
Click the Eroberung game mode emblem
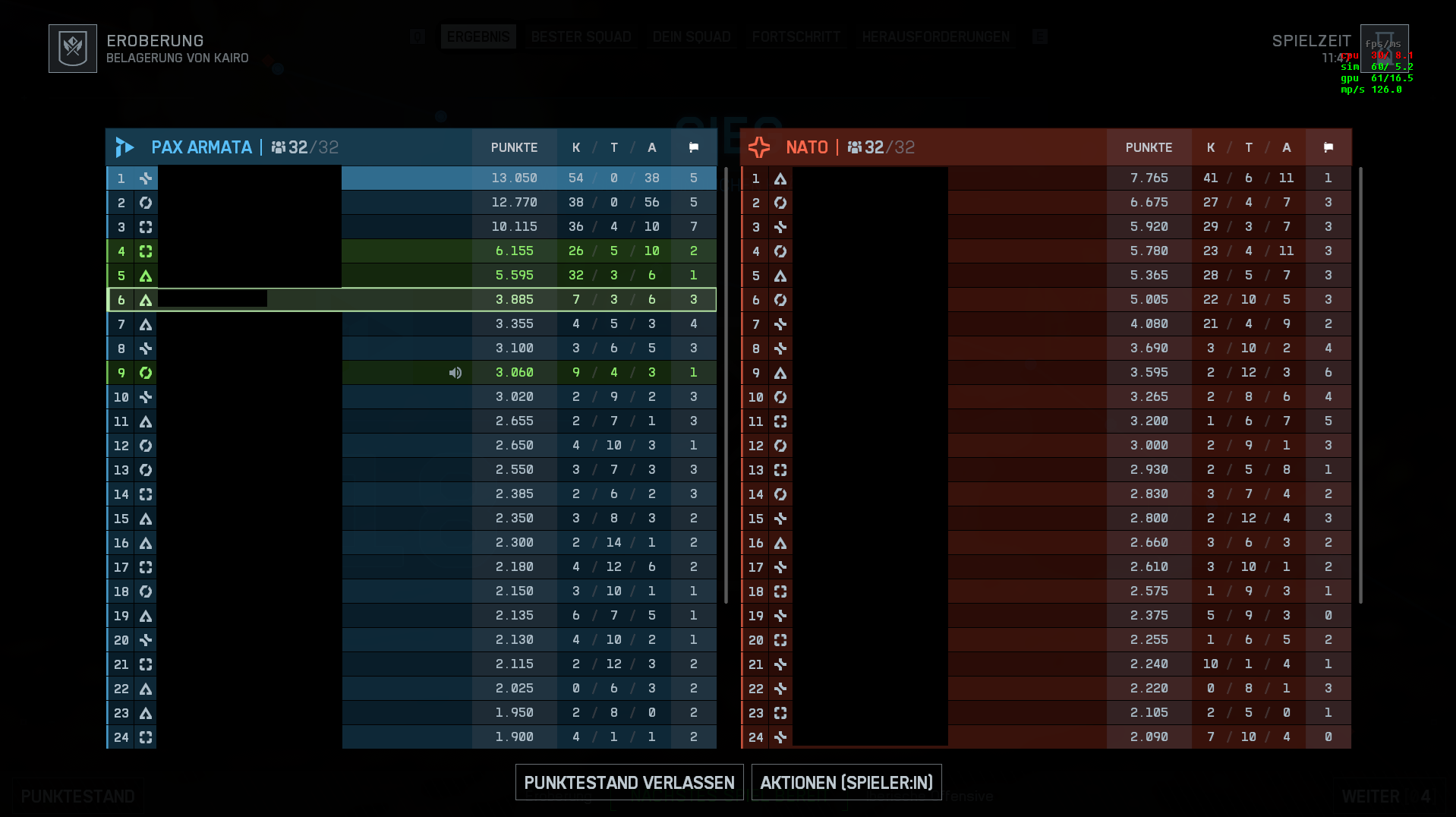[72, 47]
